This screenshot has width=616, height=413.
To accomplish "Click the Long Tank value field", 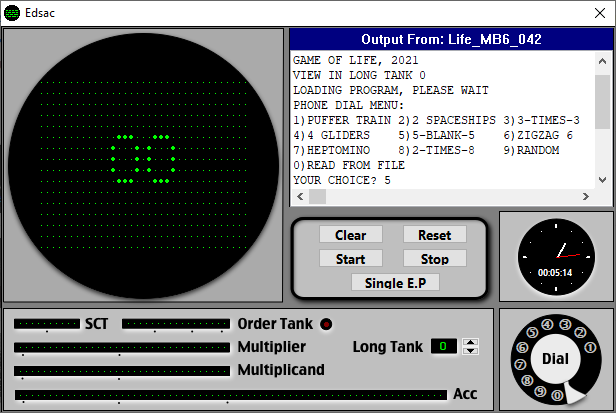I will pos(444,347).
